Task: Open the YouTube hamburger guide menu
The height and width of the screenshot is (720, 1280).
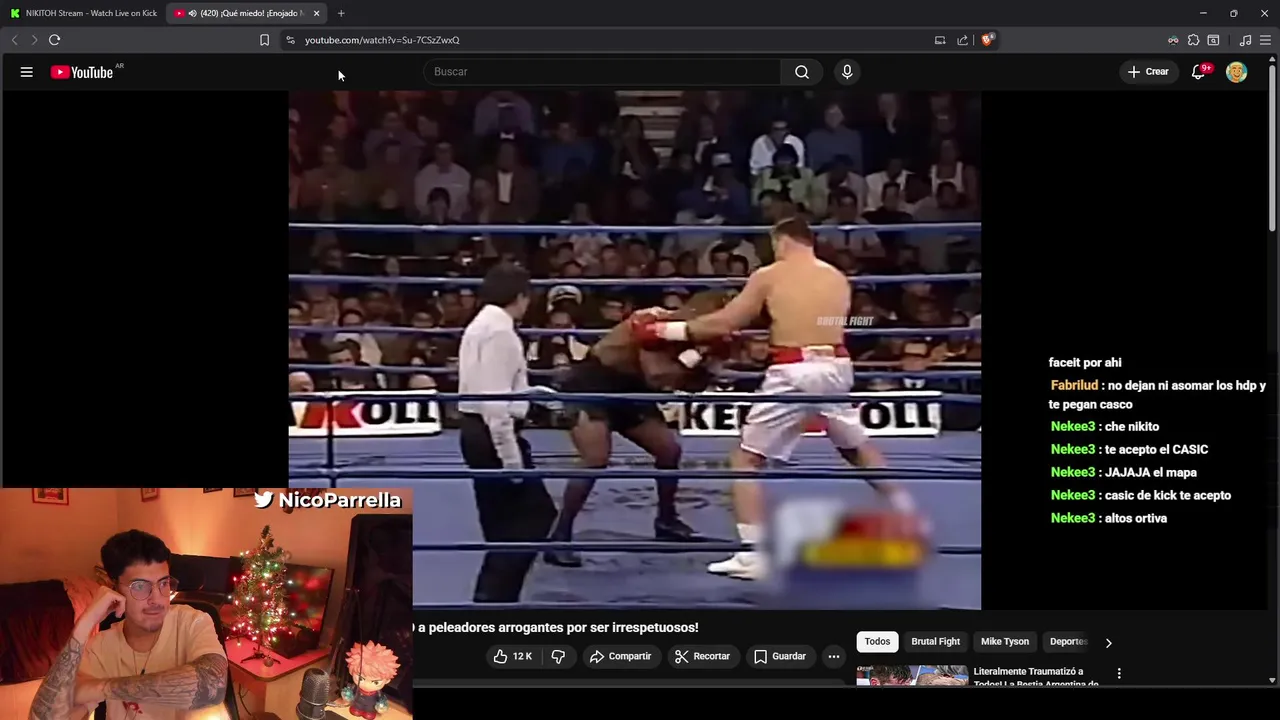Action: [27, 72]
